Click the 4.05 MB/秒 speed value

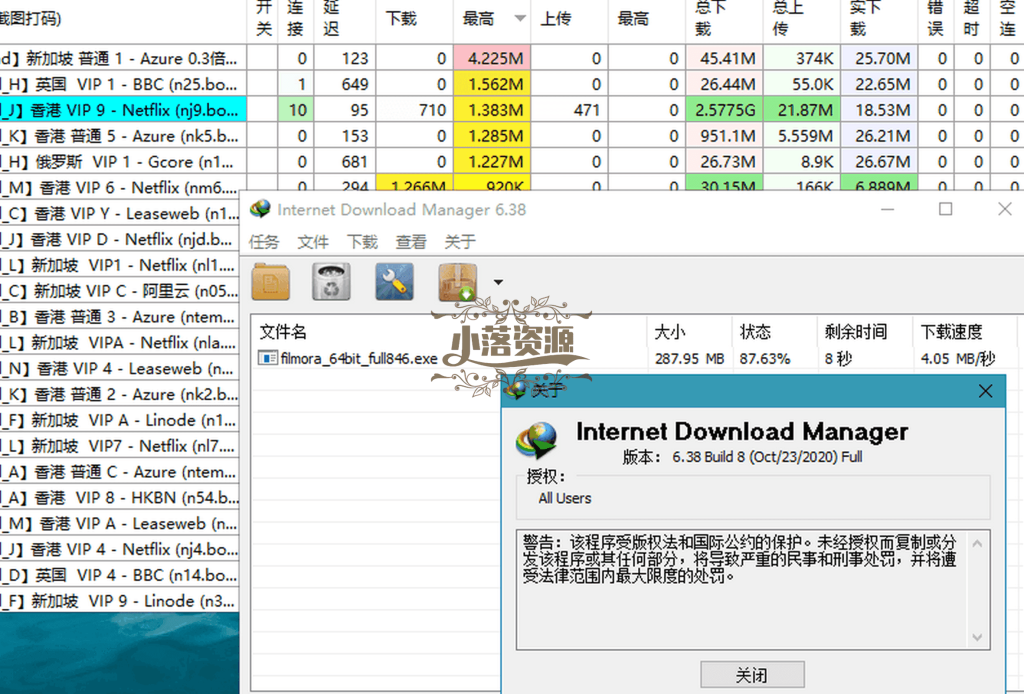958,358
